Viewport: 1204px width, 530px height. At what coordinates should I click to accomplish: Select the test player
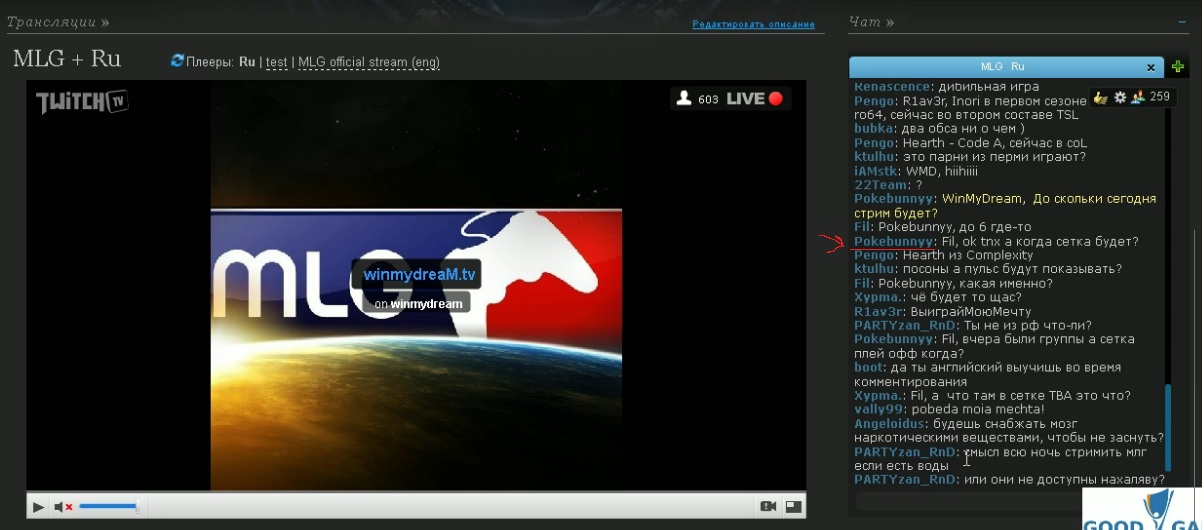[x=277, y=62]
